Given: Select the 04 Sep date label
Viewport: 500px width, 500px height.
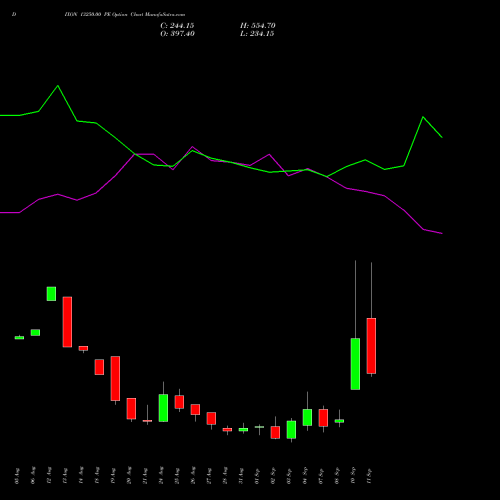Looking at the screenshot, I should coord(305,476).
